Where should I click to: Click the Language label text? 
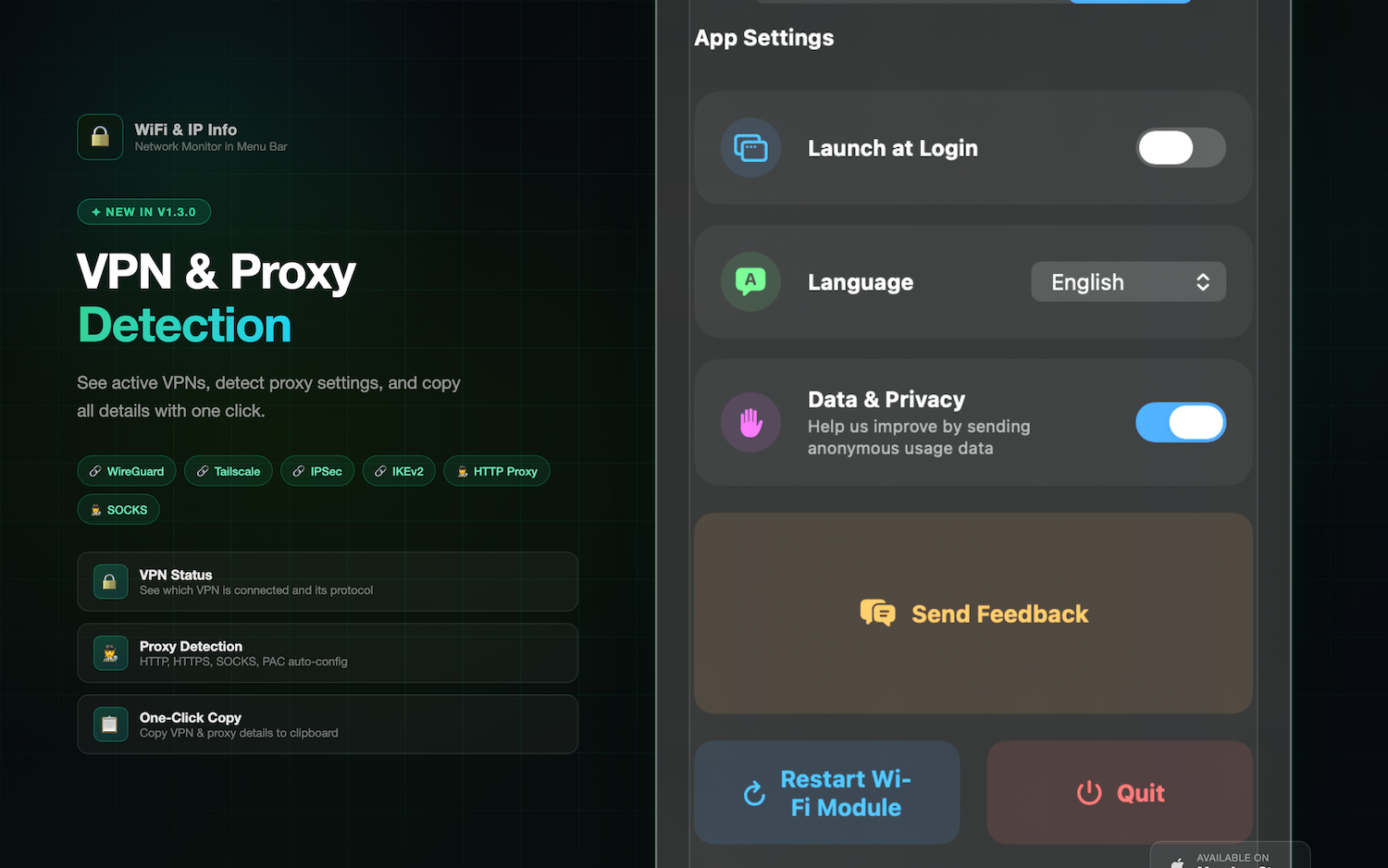861,282
